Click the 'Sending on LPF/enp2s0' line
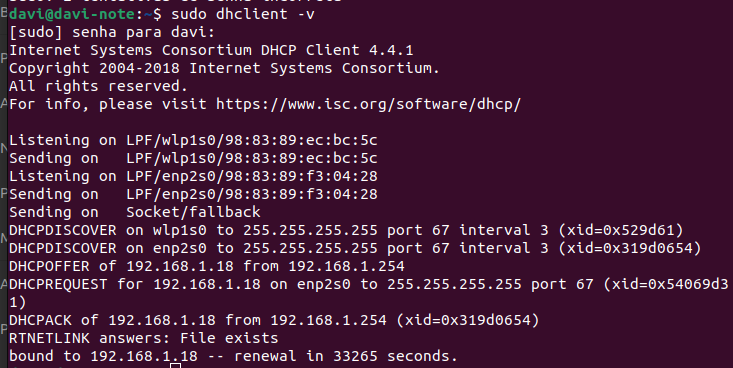This screenshot has height=368, width=733. point(193,194)
